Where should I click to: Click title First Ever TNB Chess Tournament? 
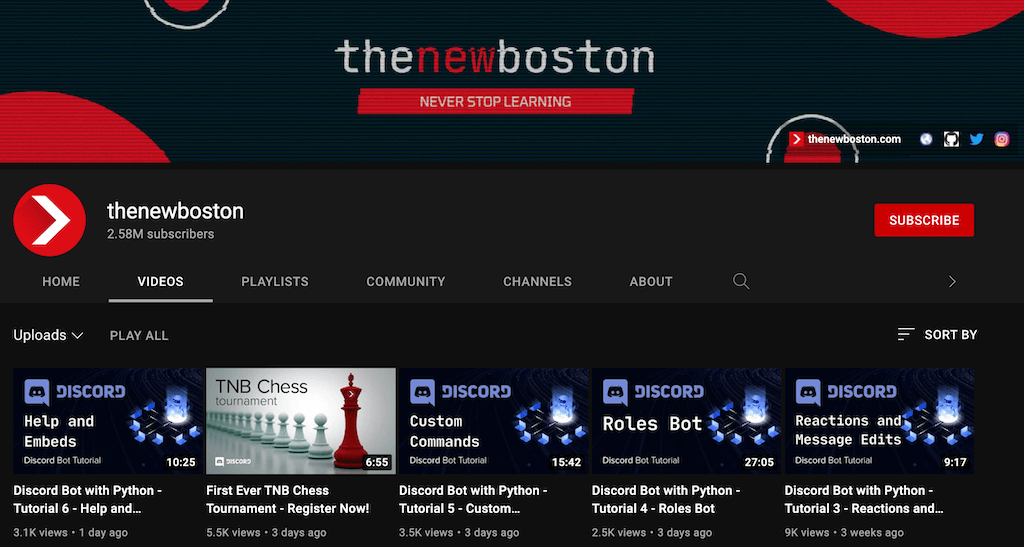click(x=288, y=499)
